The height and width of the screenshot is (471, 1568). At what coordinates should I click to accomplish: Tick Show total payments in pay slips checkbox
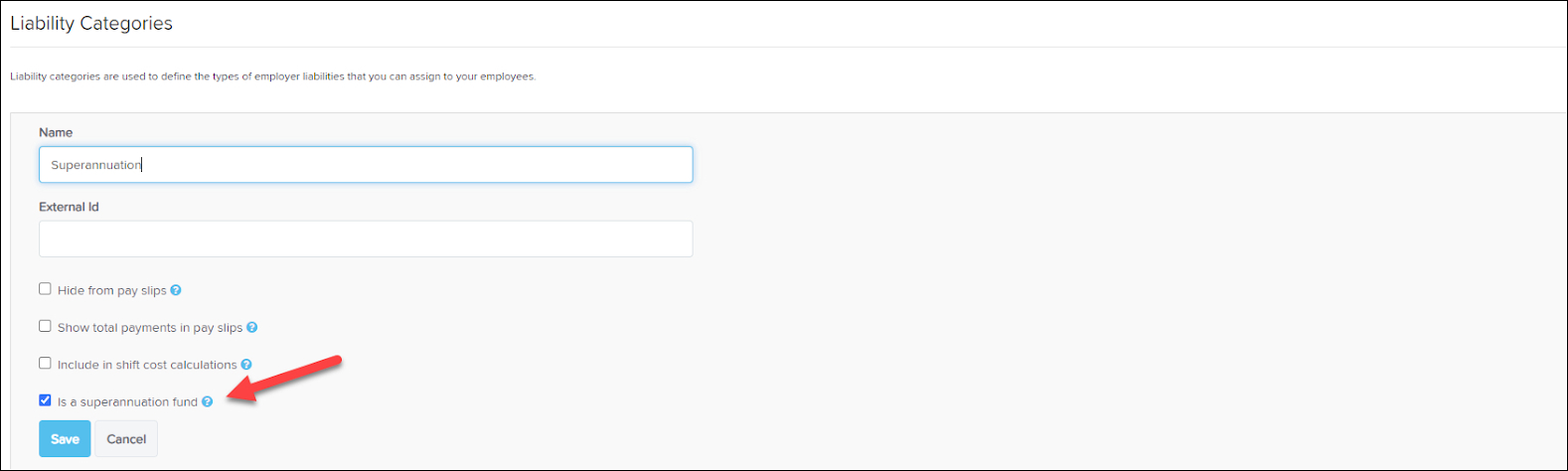(x=45, y=326)
